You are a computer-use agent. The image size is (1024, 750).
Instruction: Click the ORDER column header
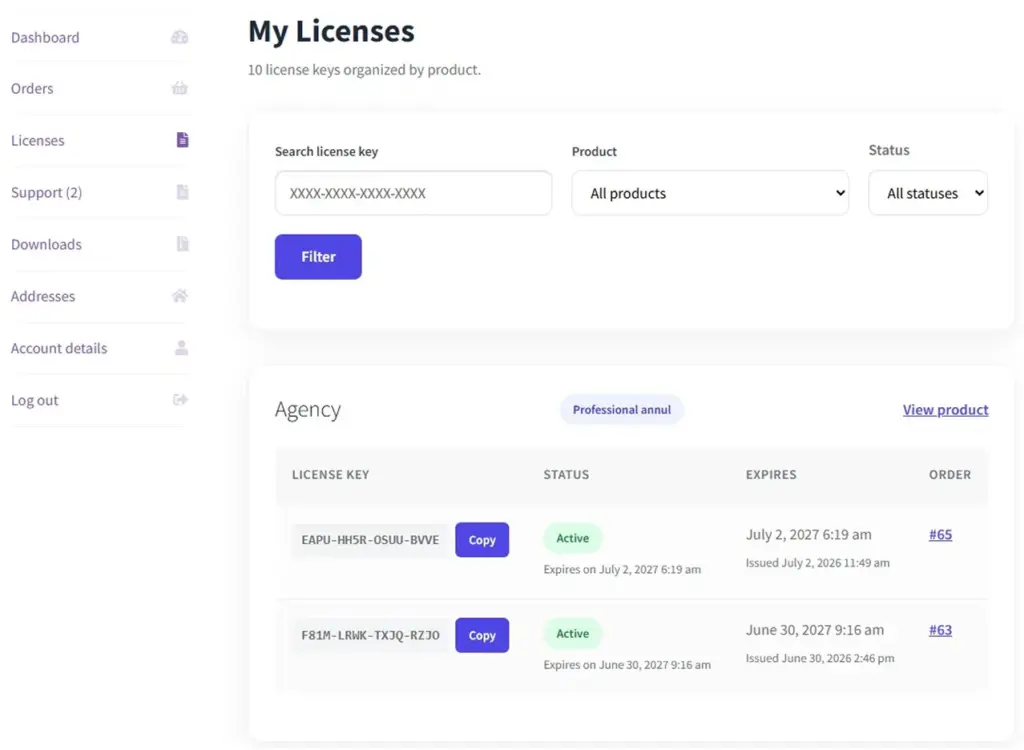(x=950, y=475)
